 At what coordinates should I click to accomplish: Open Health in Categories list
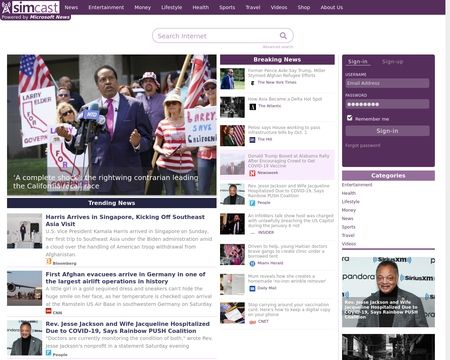point(349,193)
